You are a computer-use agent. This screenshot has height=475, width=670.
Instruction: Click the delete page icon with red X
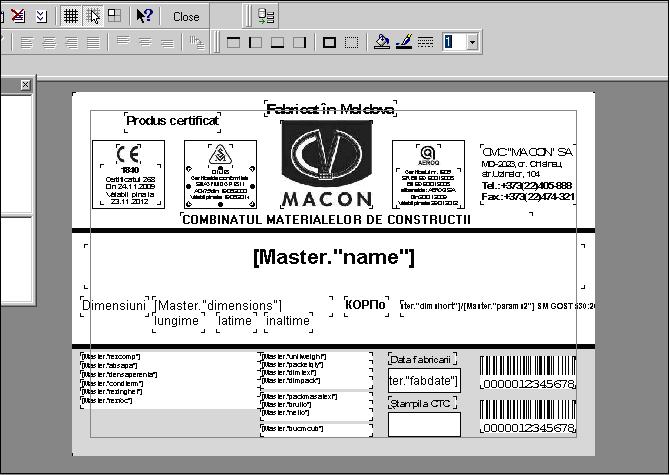(18, 16)
